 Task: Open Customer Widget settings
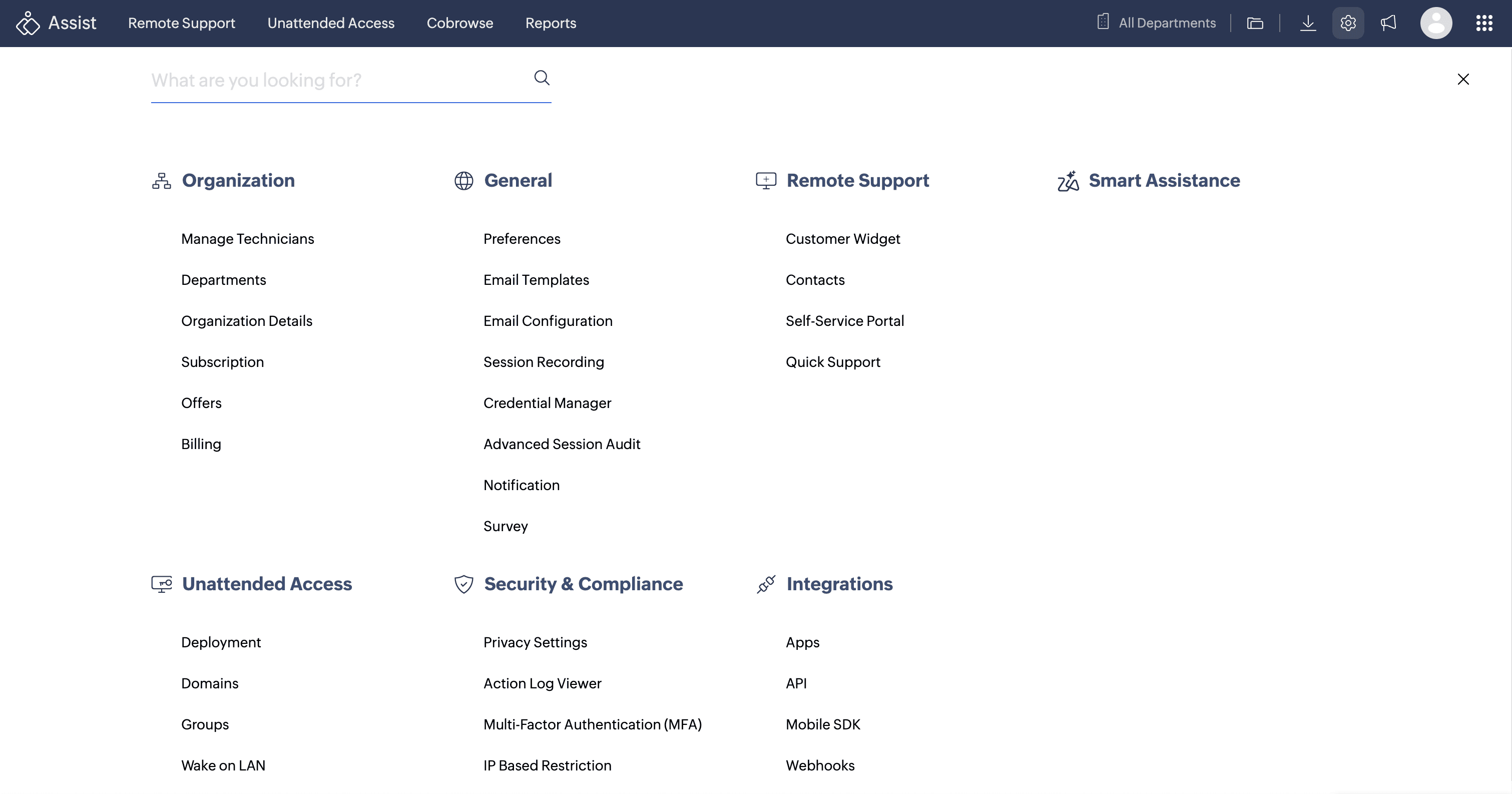click(x=843, y=239)
